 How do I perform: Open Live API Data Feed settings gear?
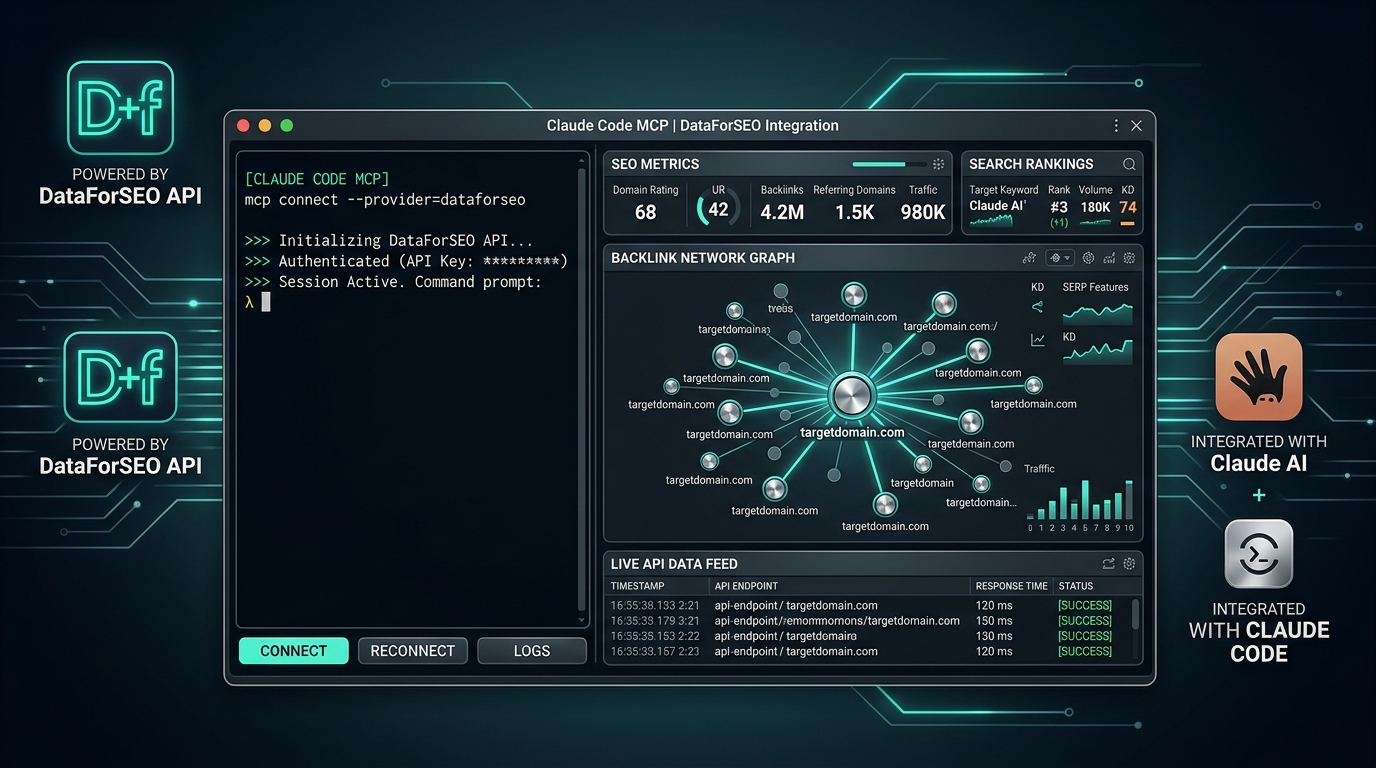pos(1129,564)
